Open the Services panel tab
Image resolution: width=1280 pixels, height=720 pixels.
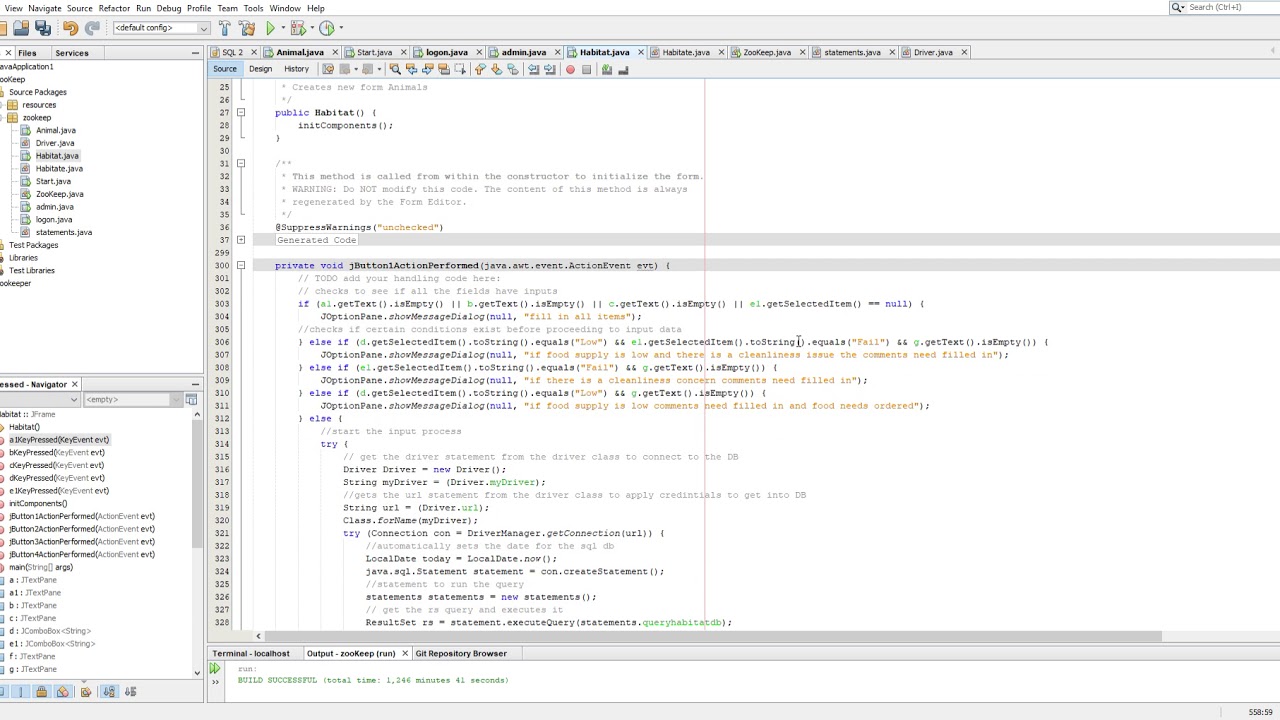coord(71,53)
